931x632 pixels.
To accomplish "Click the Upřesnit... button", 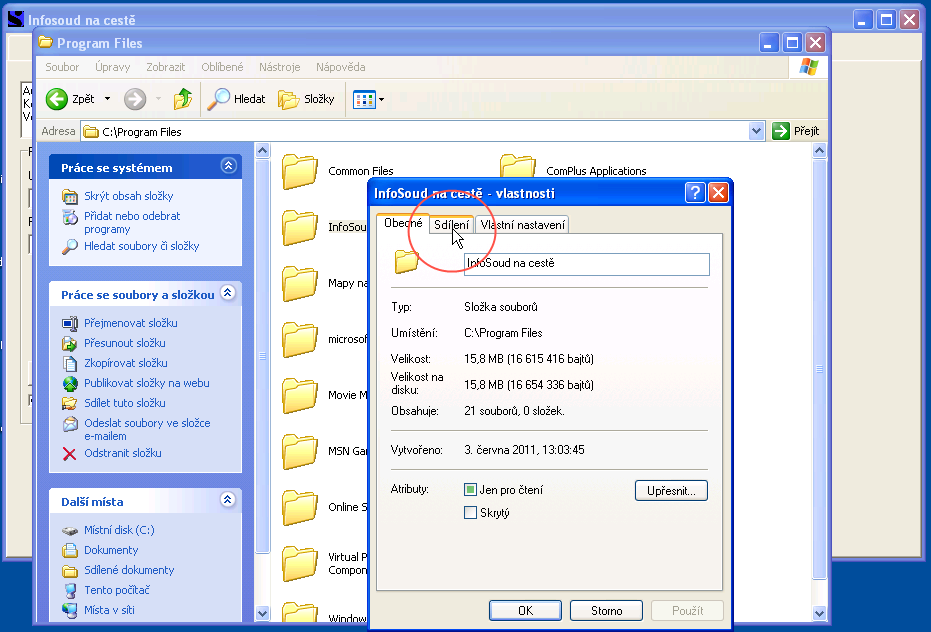I will click(671, 491).
